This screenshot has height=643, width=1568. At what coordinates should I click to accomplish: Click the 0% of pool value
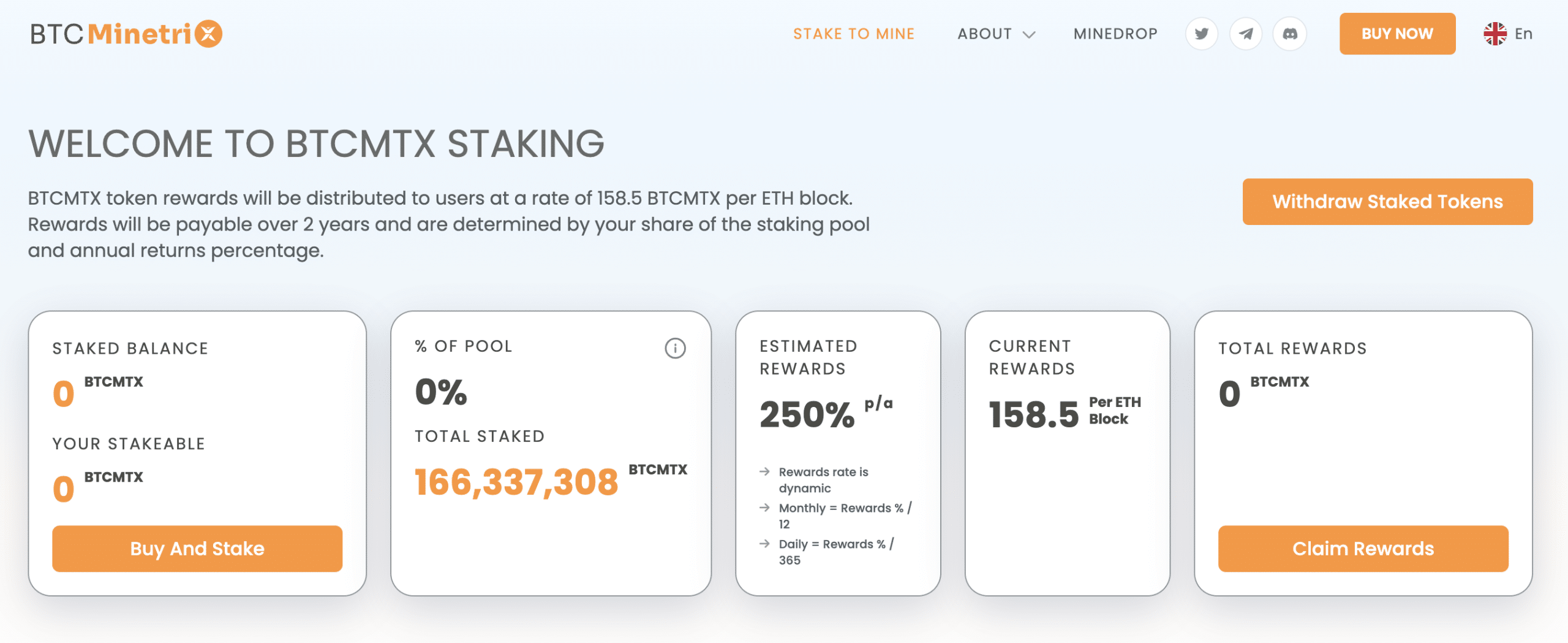tap(441, 392)
